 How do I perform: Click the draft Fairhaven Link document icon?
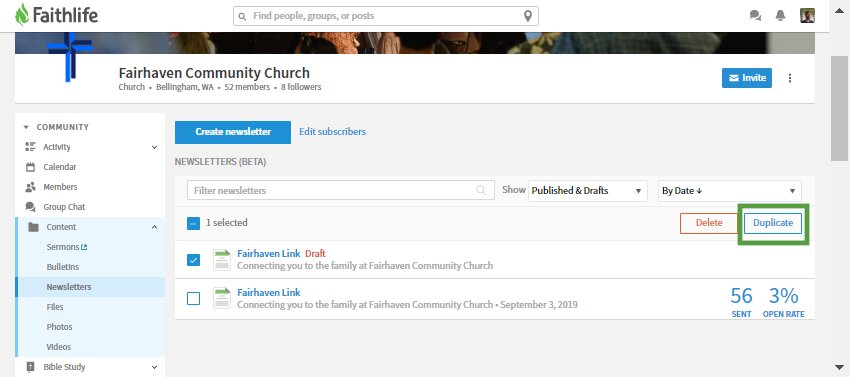click(x=222, y=260)
